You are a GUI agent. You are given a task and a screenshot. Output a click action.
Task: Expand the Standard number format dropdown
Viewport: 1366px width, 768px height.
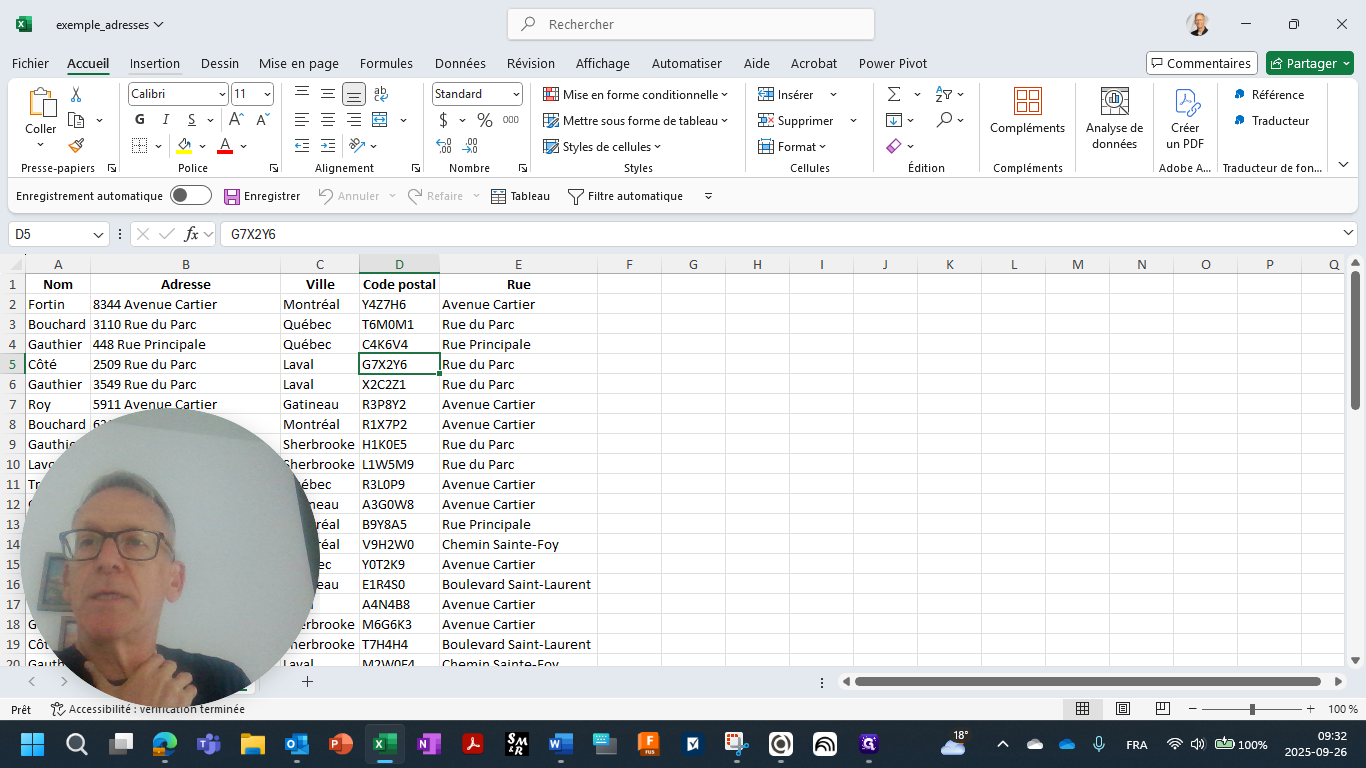(516, 94)
